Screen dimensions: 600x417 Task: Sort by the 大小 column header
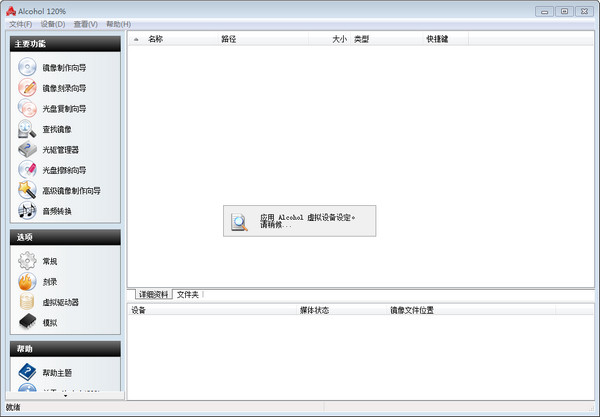coord(329,39)
